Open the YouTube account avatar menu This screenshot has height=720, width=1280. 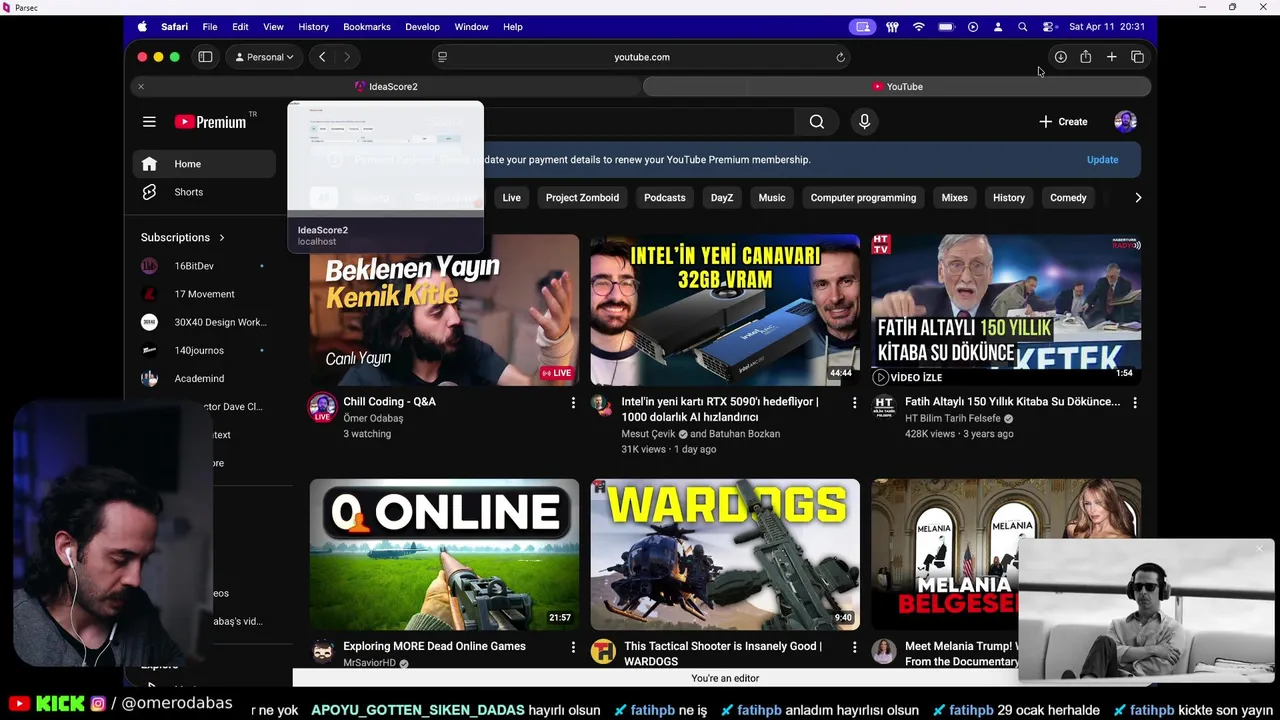coord(1125,122)
